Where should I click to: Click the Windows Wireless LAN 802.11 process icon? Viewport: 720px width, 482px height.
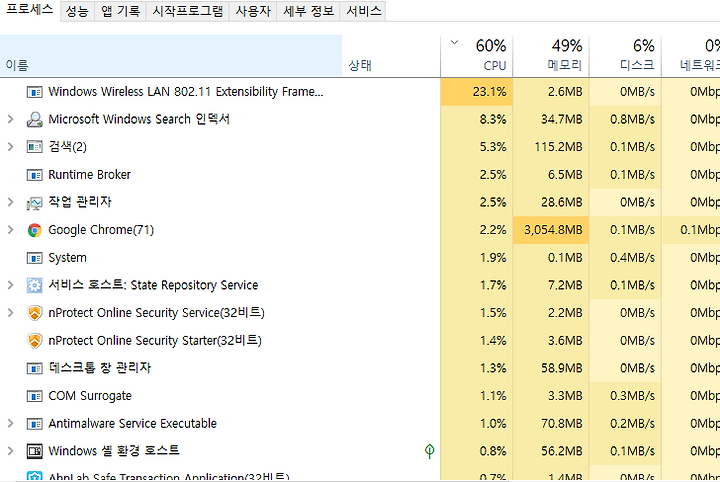(34, 92)
